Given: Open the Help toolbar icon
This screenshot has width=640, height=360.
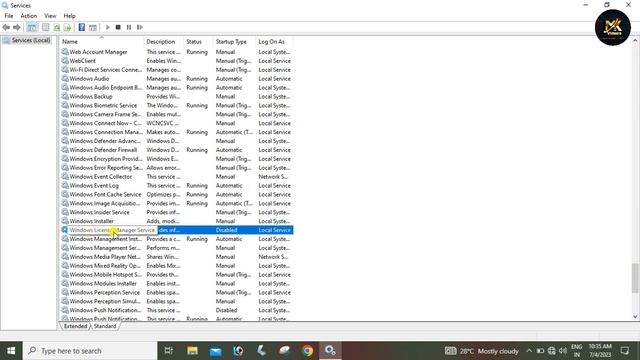Looking at the screenshot, I should click(x=82, y=27).
